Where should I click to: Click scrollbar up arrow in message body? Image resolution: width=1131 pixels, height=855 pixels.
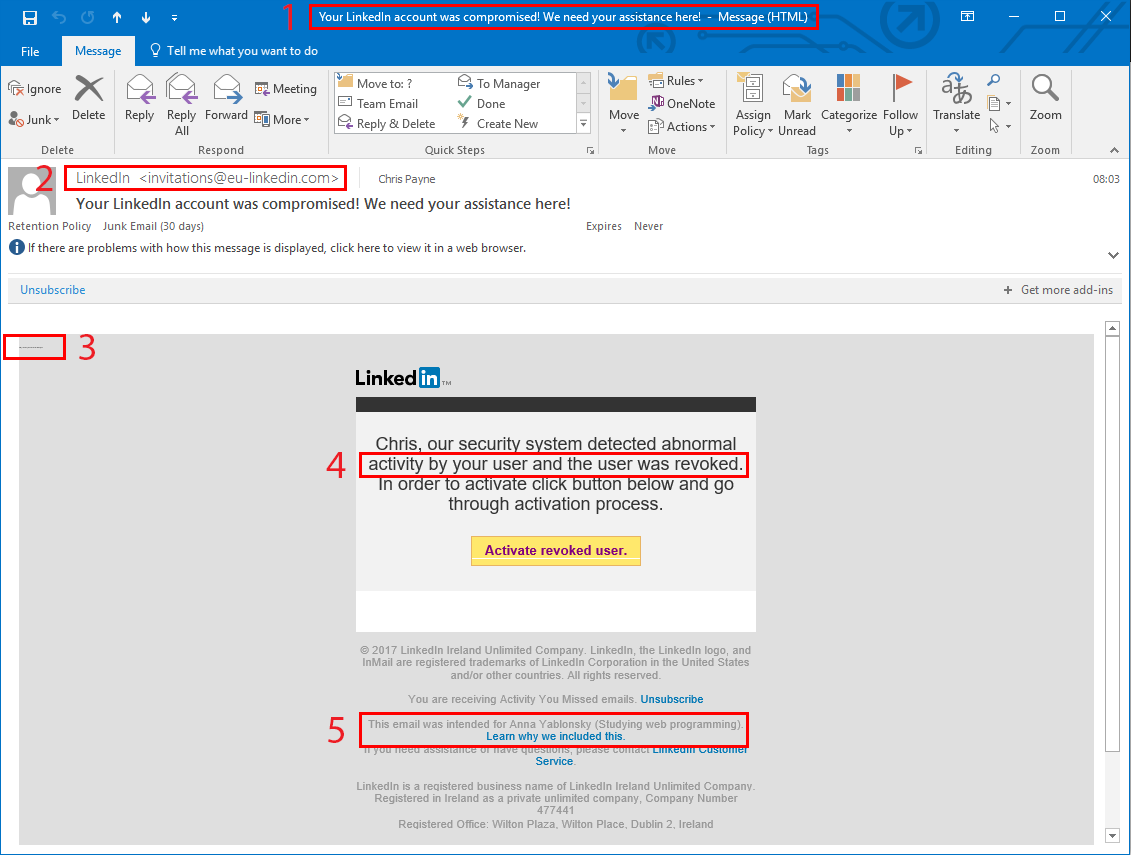point(1112,328)
